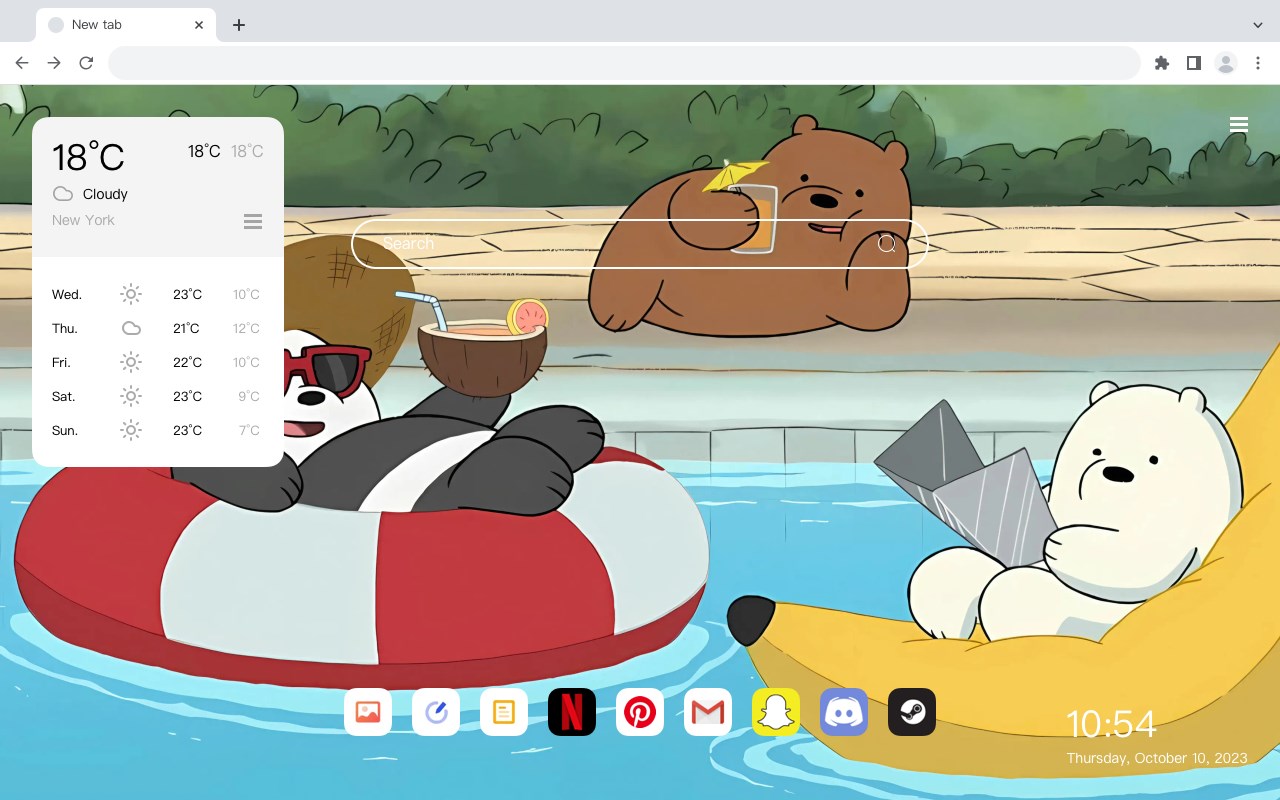Click the magnifier icon in search bar
The image size is (1280, 800).
click(887, 244)
